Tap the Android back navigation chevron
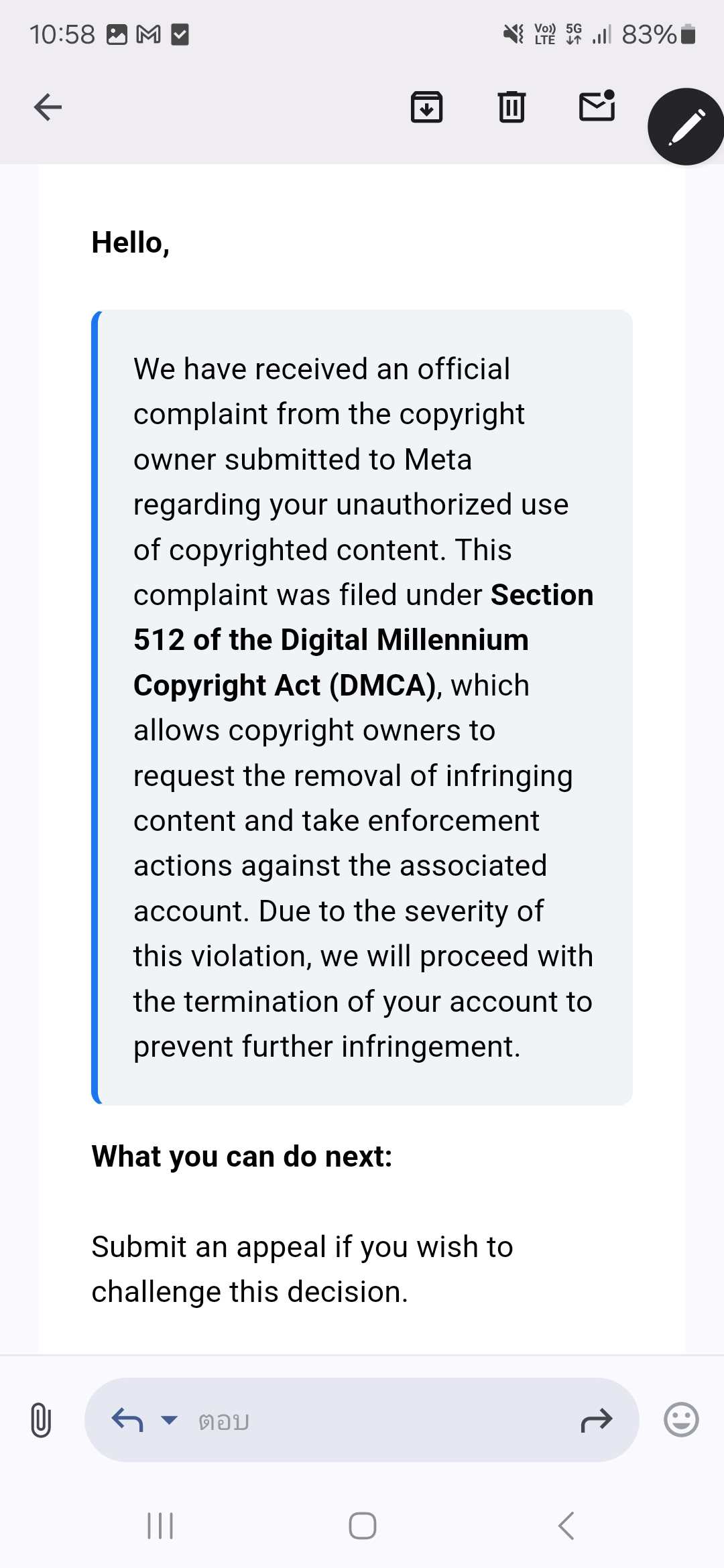The image size is (724, 1568). tap(566, 1526)
